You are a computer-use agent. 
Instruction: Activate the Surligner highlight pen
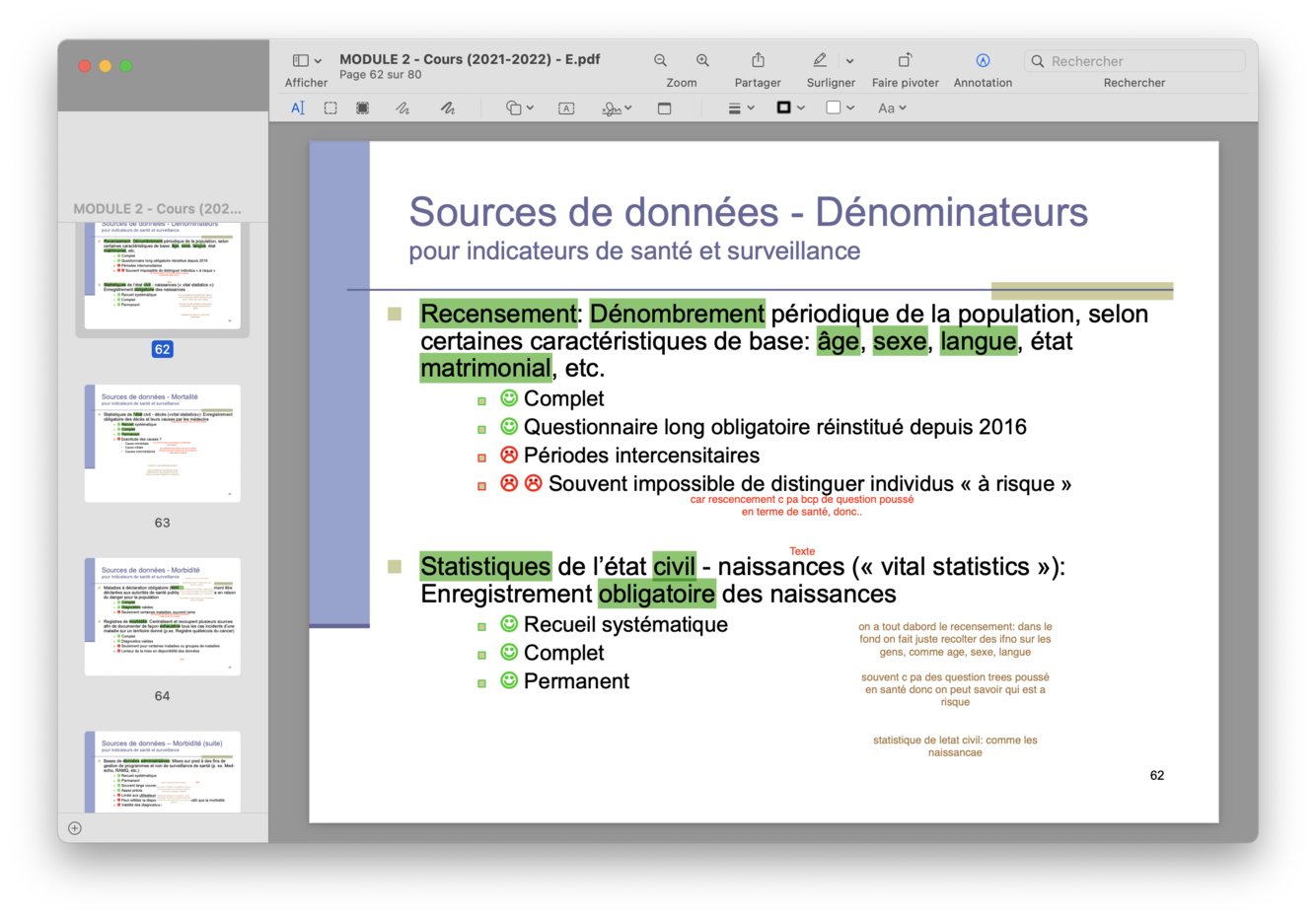tap(820, 61)
